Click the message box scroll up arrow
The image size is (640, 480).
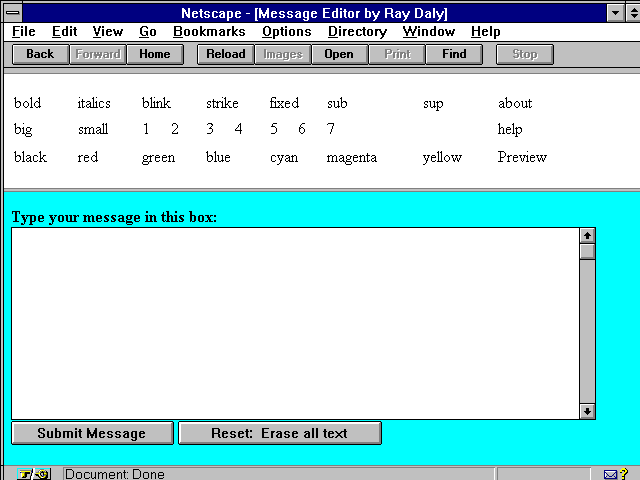[587, 236]
